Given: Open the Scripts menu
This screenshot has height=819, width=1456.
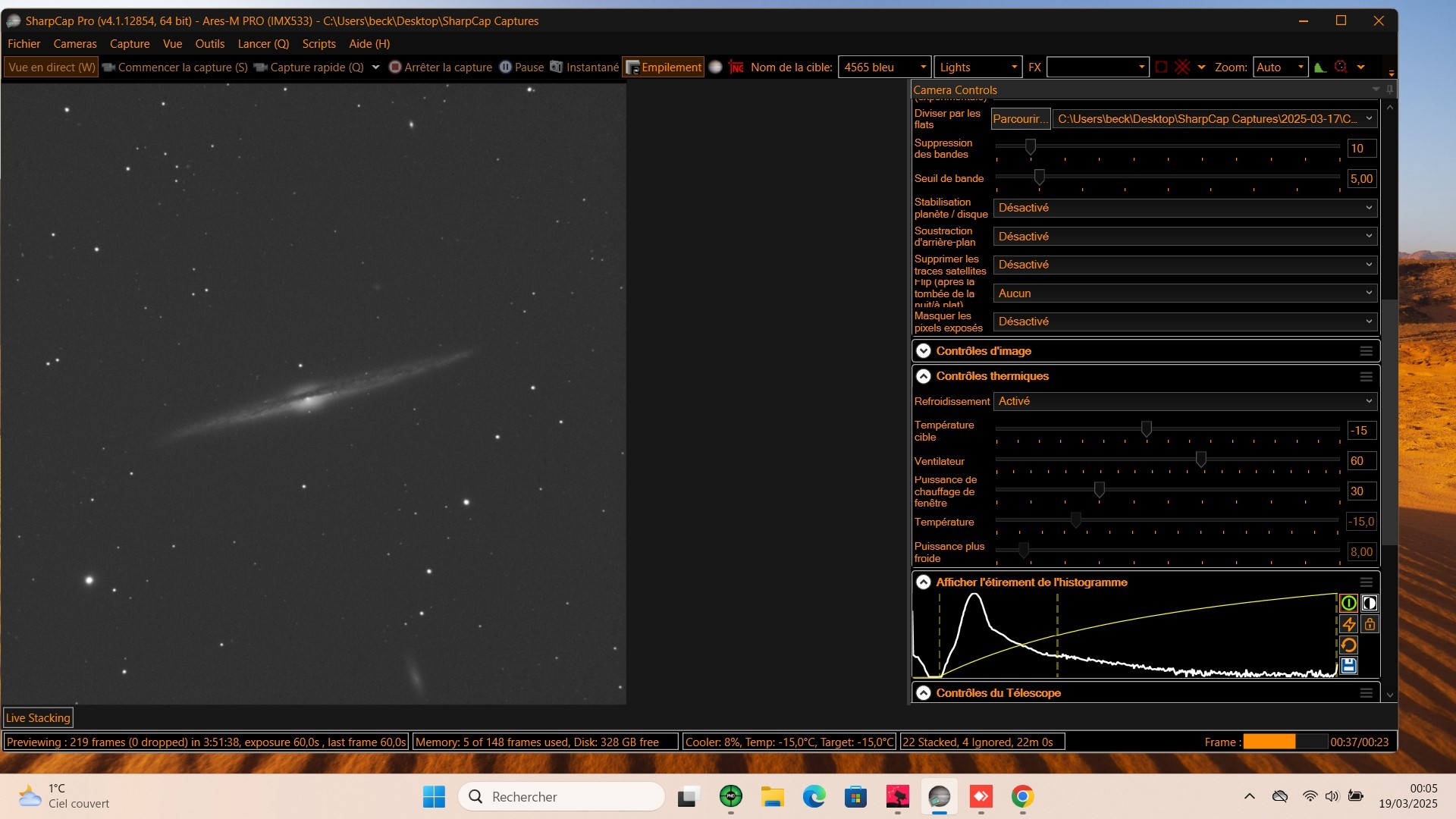Looking at the screenshot, I should [x=318, y=43].
